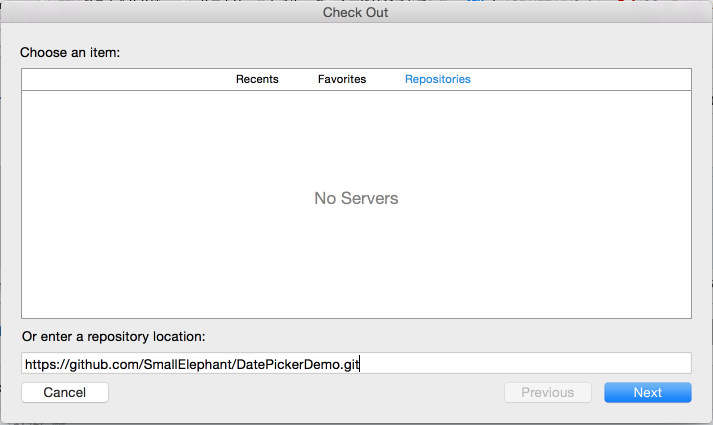This screenshot has width=713, height=425.
Task: Click blank space between Cancel and Previous
Action: point(300,392)
